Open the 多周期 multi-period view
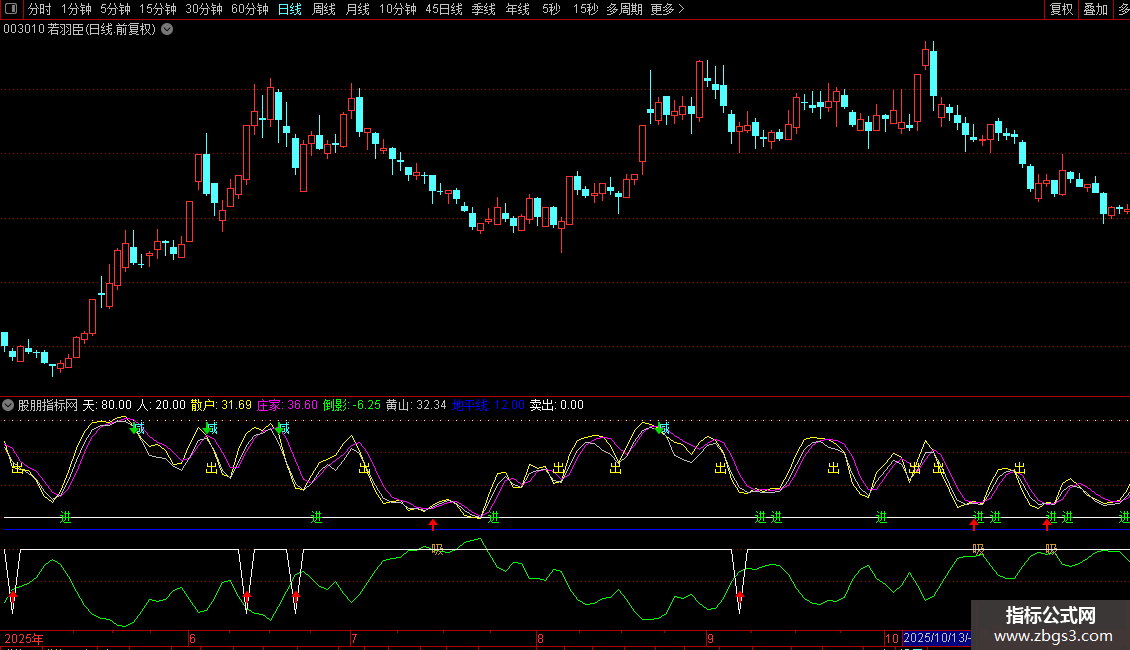Image resolution: width=1130 pixels, height=650 pixels. click(624, 9)
